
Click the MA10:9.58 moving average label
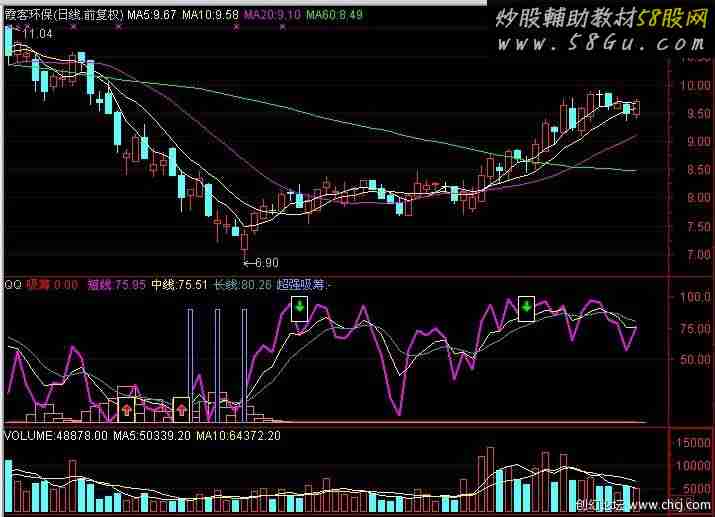coord(210,15)
